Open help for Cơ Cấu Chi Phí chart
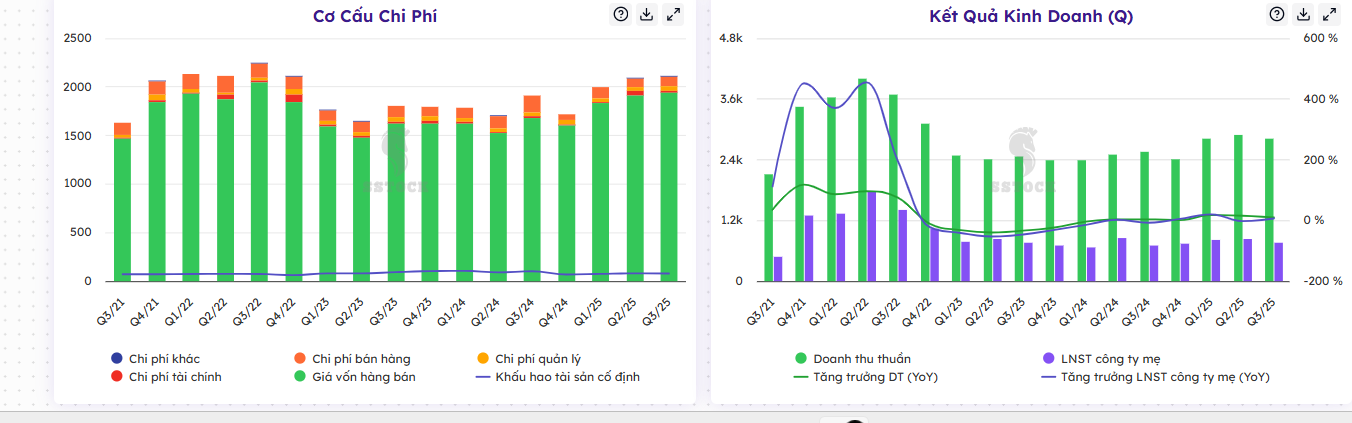Screen dimensions: 1352x423 pos(620,14)
